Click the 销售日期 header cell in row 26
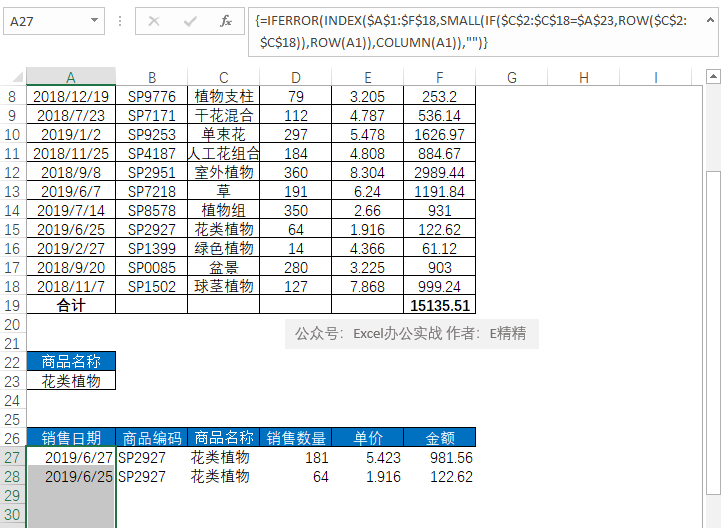This screenshot has height=528, width=723. 70,438
